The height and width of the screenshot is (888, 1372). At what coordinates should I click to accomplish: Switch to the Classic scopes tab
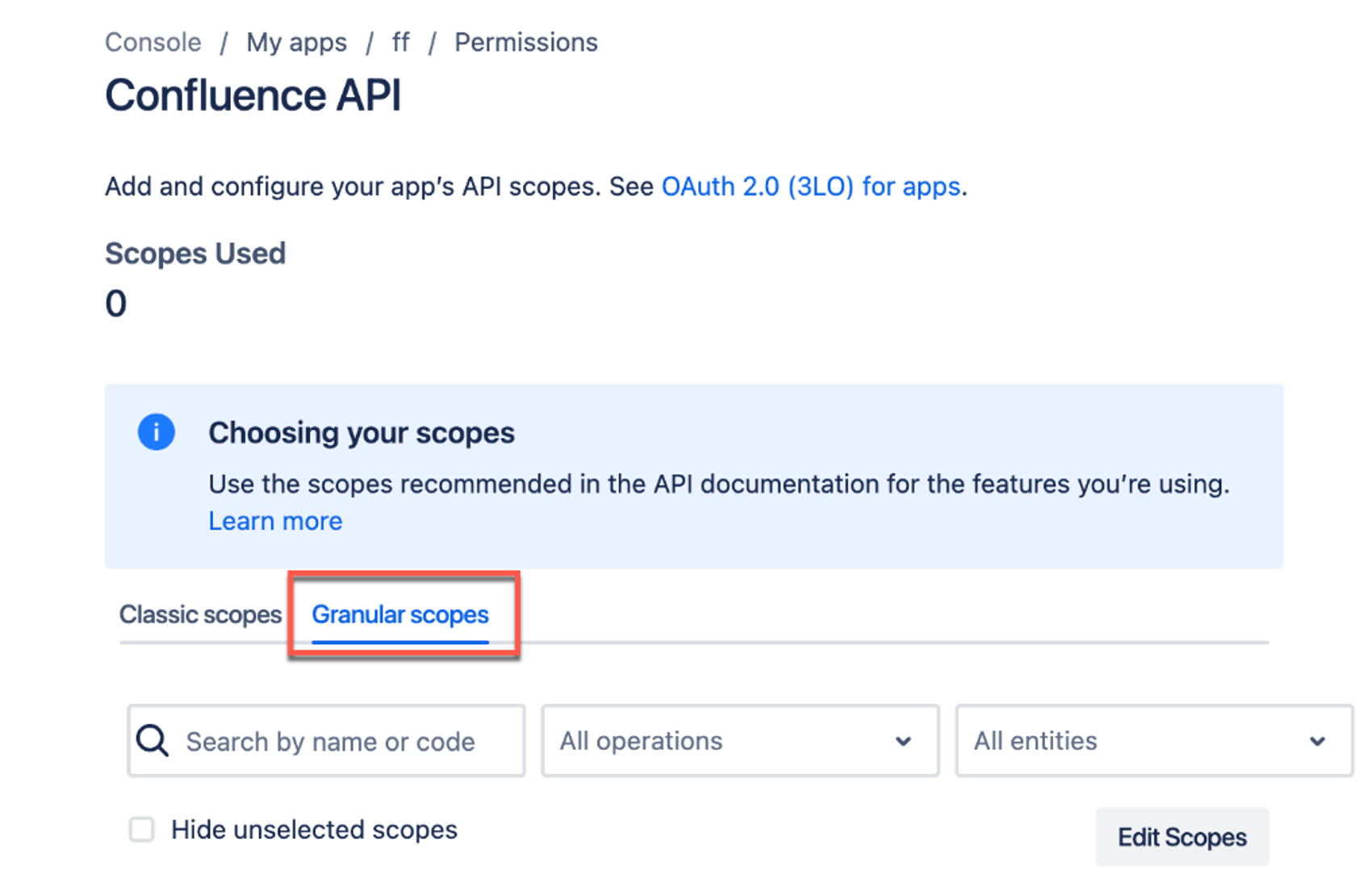point(200,614)
